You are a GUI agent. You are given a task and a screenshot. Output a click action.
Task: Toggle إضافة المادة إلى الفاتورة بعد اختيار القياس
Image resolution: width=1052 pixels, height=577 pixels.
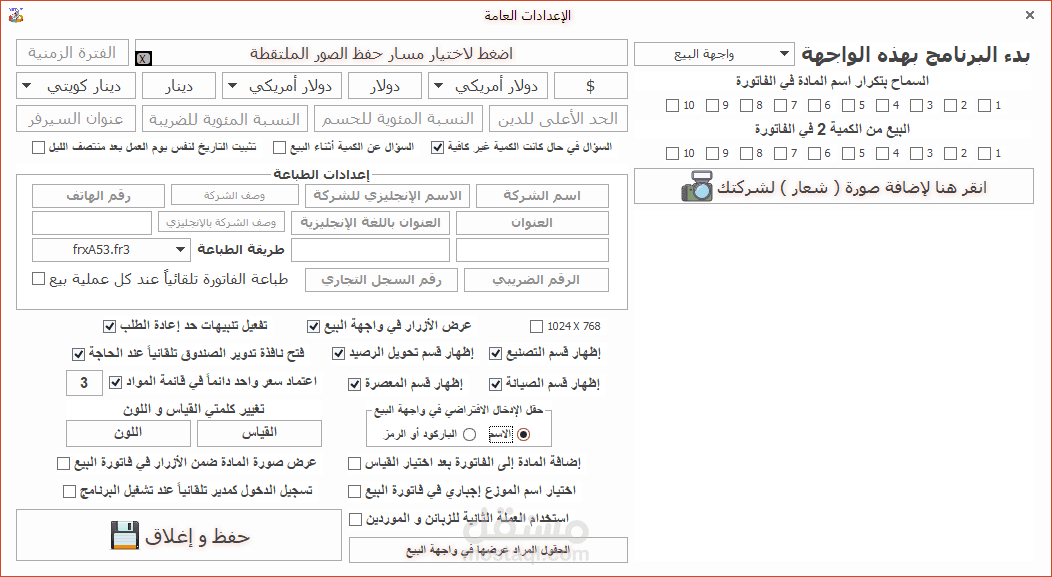click(x=354, y=463)
